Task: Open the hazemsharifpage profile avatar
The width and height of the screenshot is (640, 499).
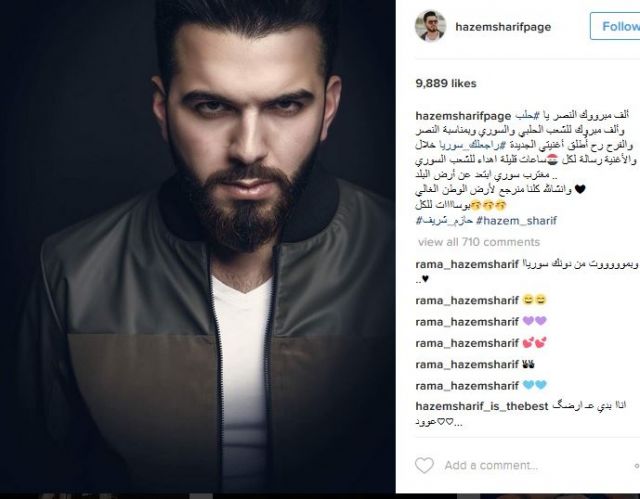Action: click(430, 26)
